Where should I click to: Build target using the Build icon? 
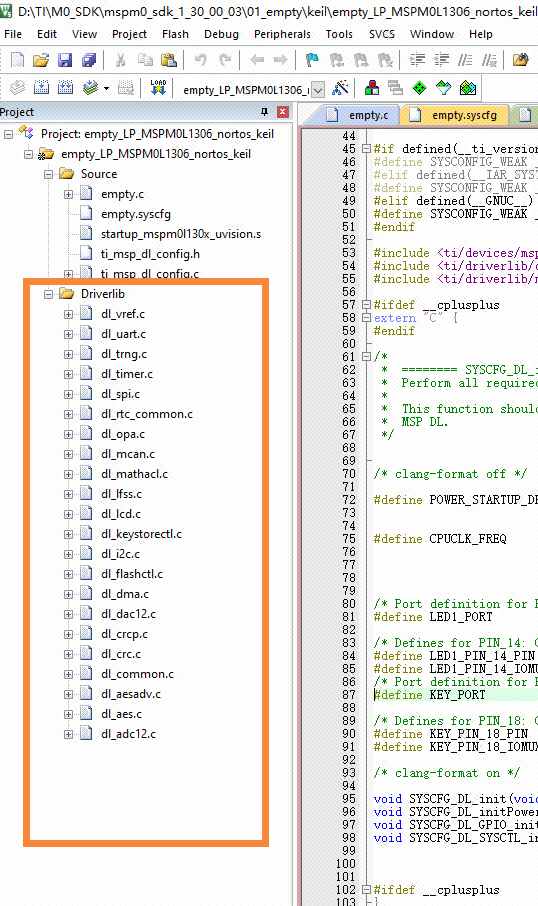click(x=42, y=88)
